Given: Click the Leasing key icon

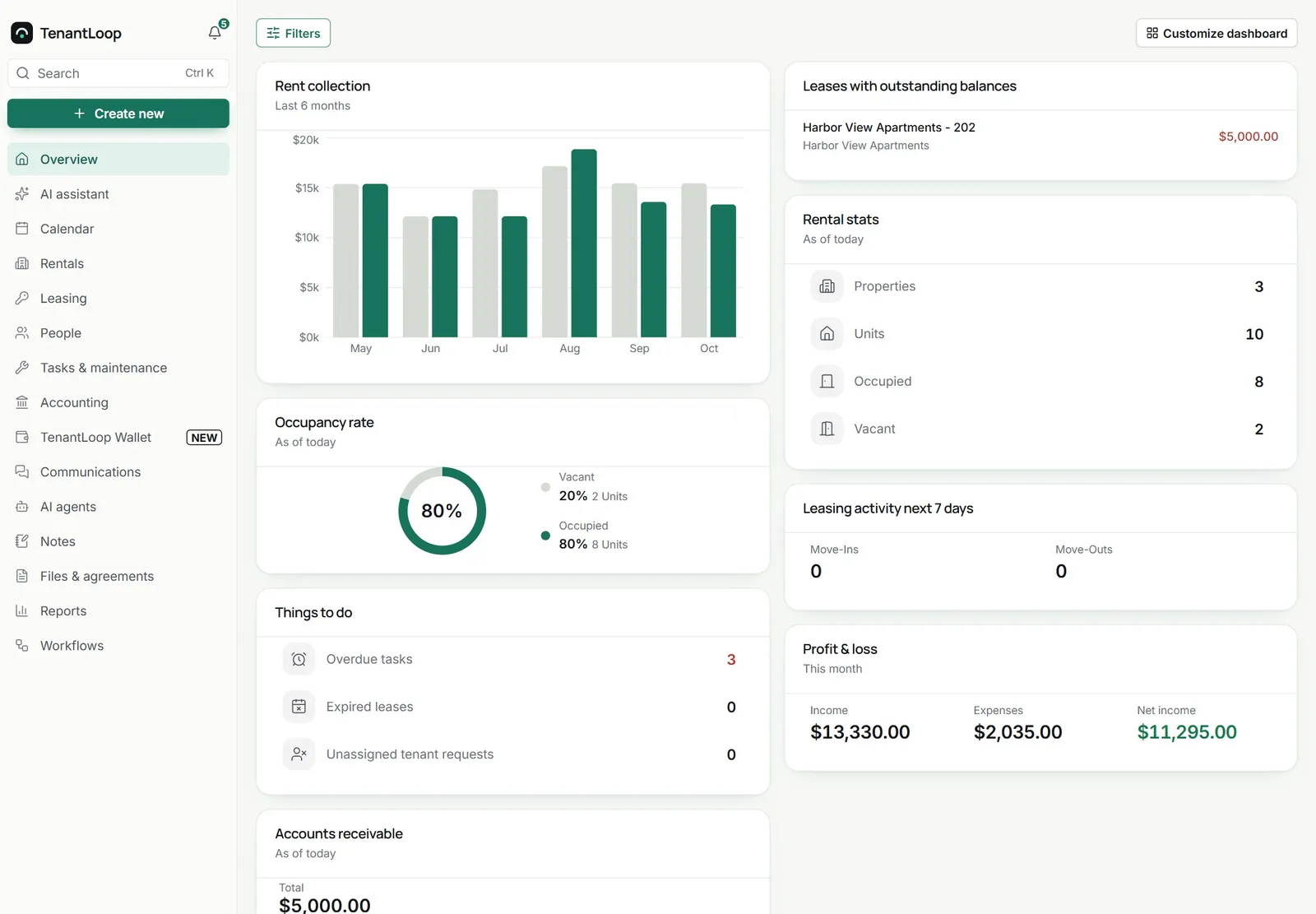Looking at the screenshot, I should (x=22, y=298).
